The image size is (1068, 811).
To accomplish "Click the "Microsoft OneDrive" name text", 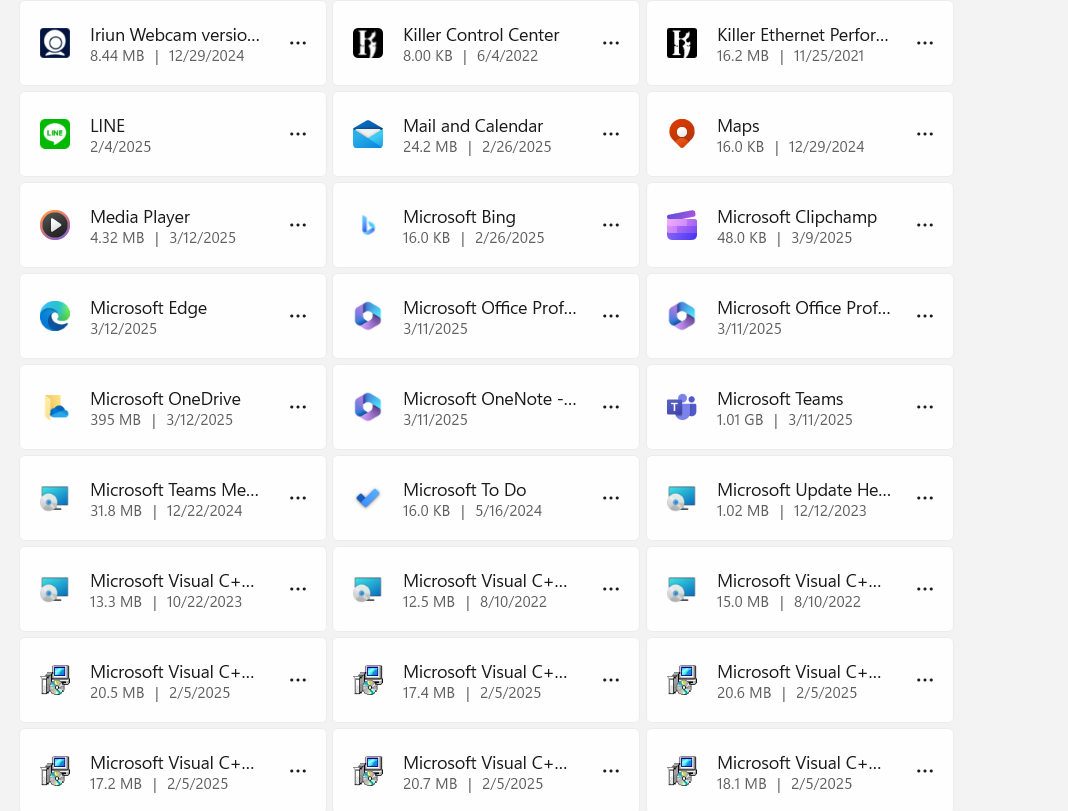I will (x=166, y=399).
